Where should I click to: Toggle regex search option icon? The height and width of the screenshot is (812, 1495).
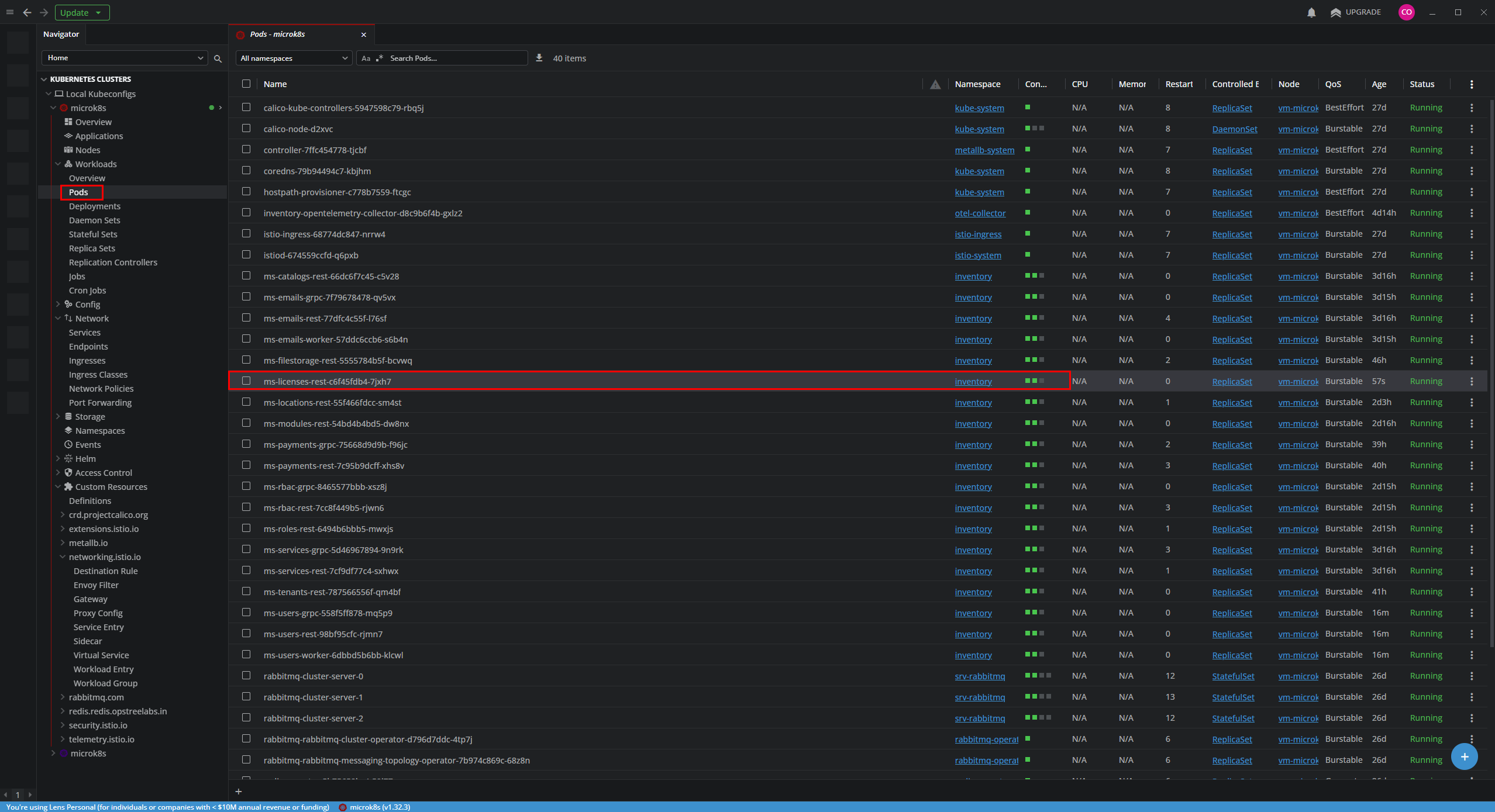(x=380, y=58)
